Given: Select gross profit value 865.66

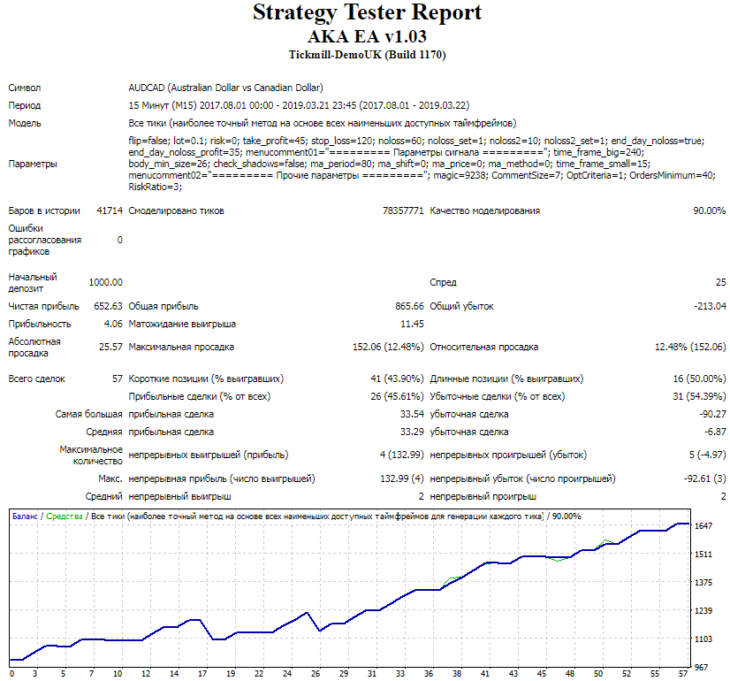Looking at the screenshot, I should coord(410,306).
